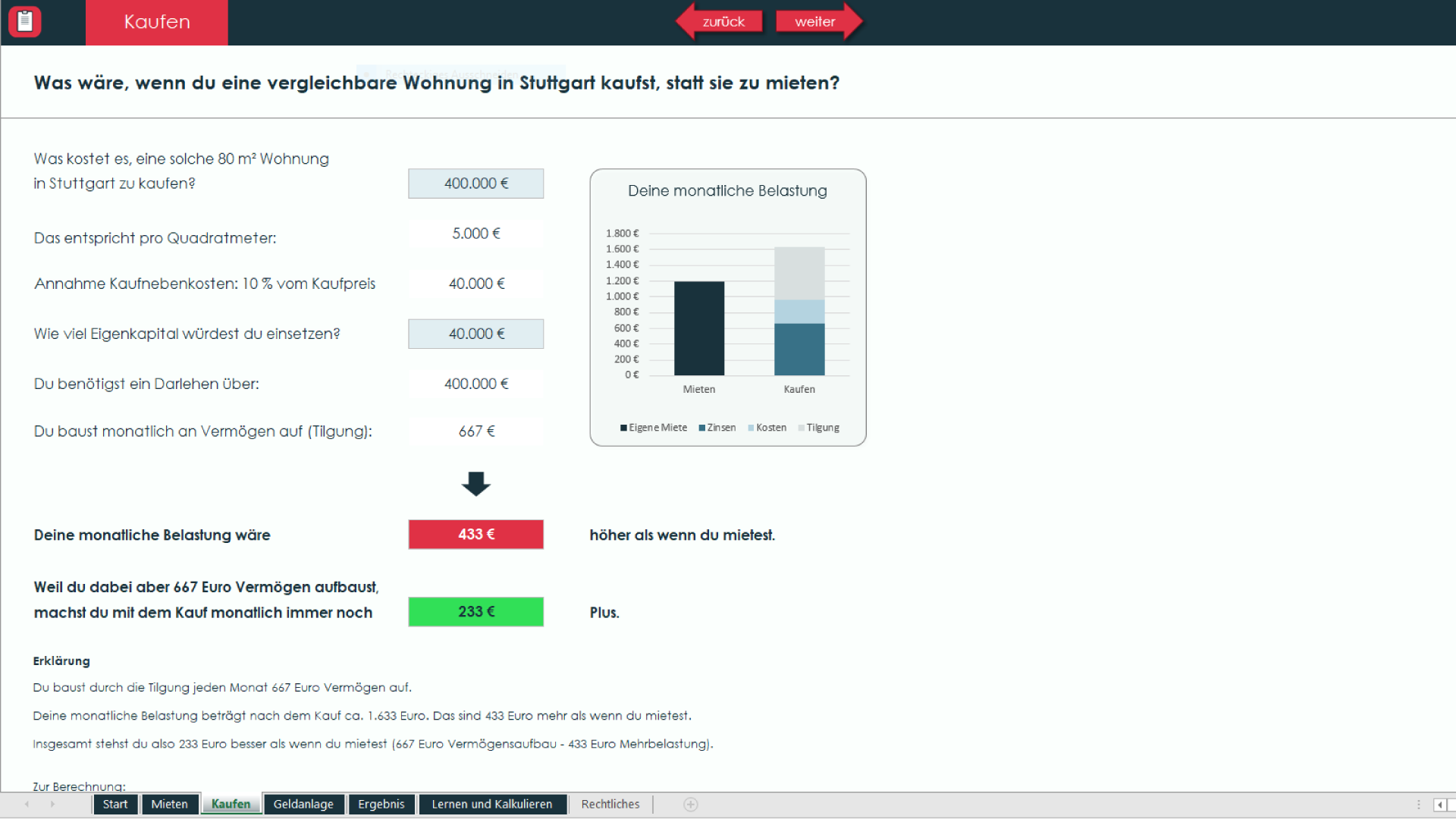Add a new sheet with plus icon
This screenshot has height=819, width=1456.
point(691,805)
